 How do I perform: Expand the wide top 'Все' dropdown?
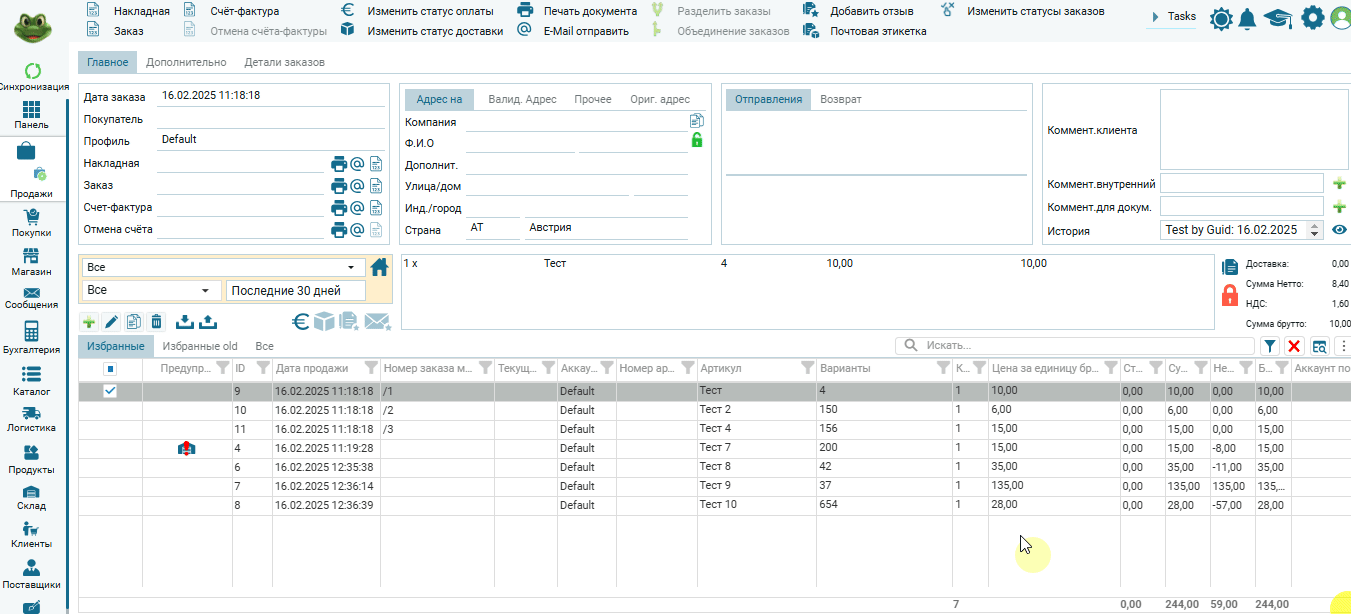coord(224,268)
